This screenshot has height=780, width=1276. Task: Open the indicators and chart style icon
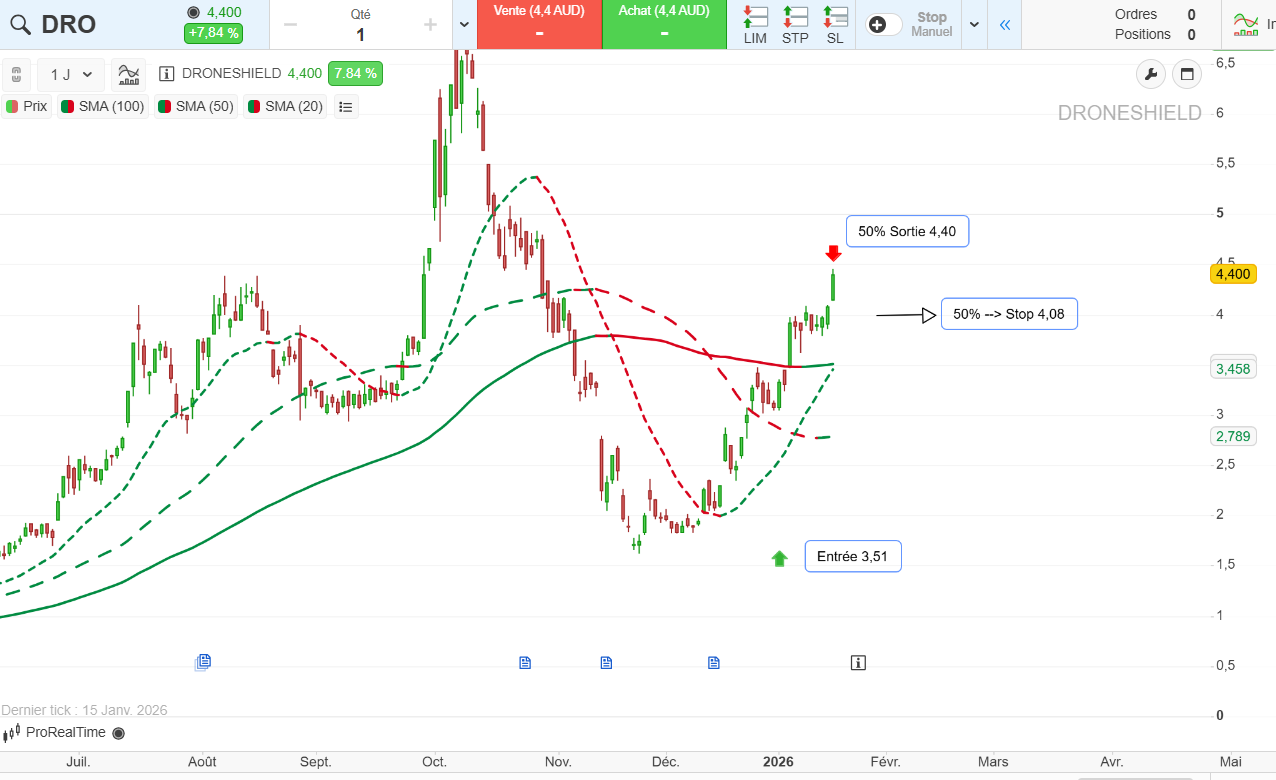[128, 75]
